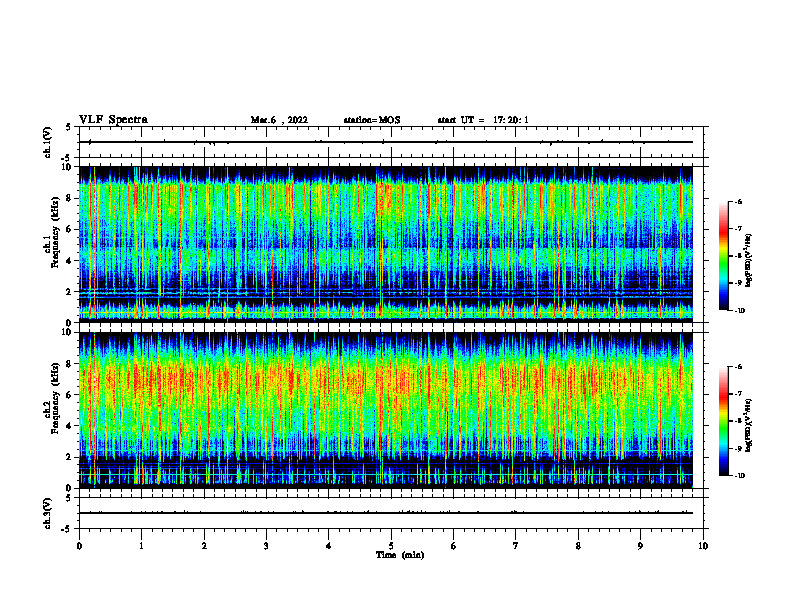Click the time axis end tick label "10"
Screen dimensions: 792x612
[703, 546]
